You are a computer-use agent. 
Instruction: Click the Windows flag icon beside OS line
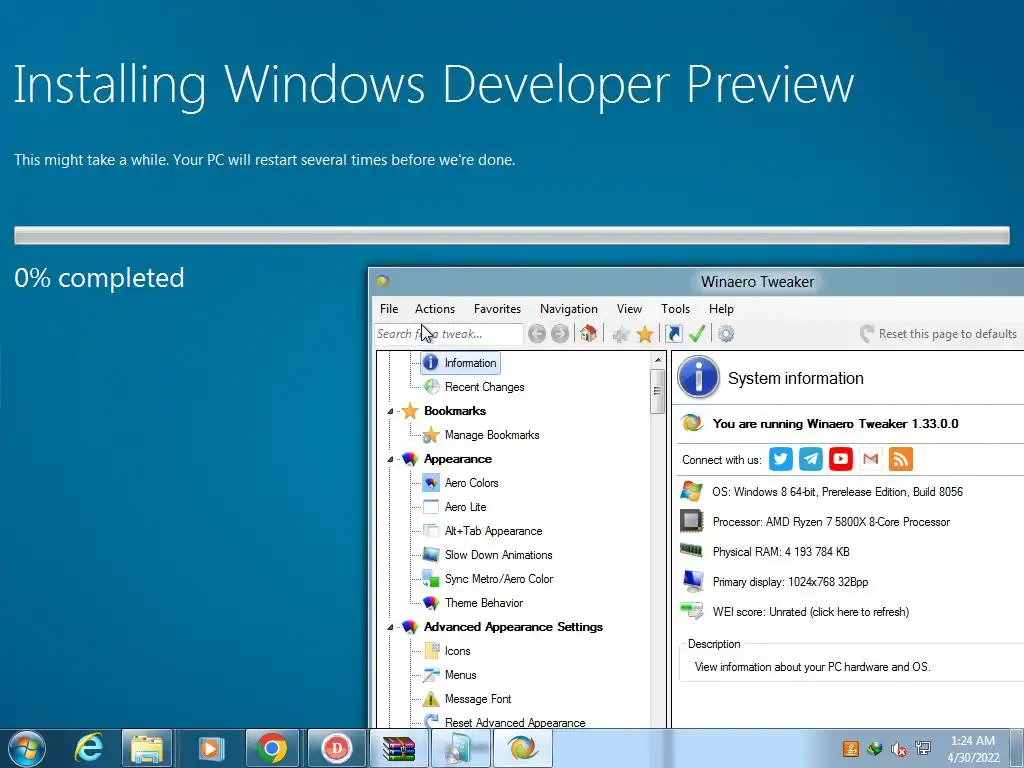tap(691, 491)
